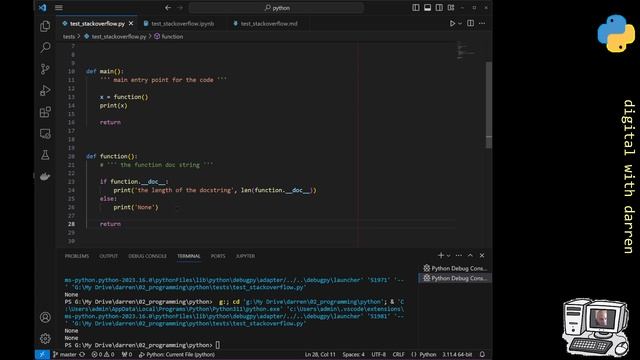Viewport: 640px width, 360px height.
Task: Close the test_stackoverflow.py tab
Action: (x=131, y=24)
